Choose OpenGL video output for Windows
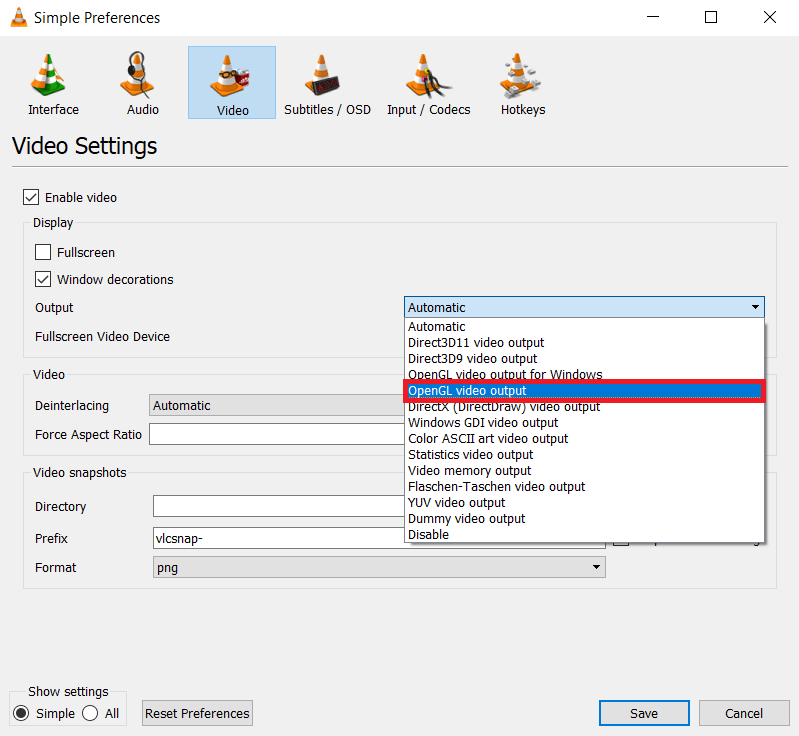The height and width of the screenshot is (736, 799). click(x=584, y=375)
